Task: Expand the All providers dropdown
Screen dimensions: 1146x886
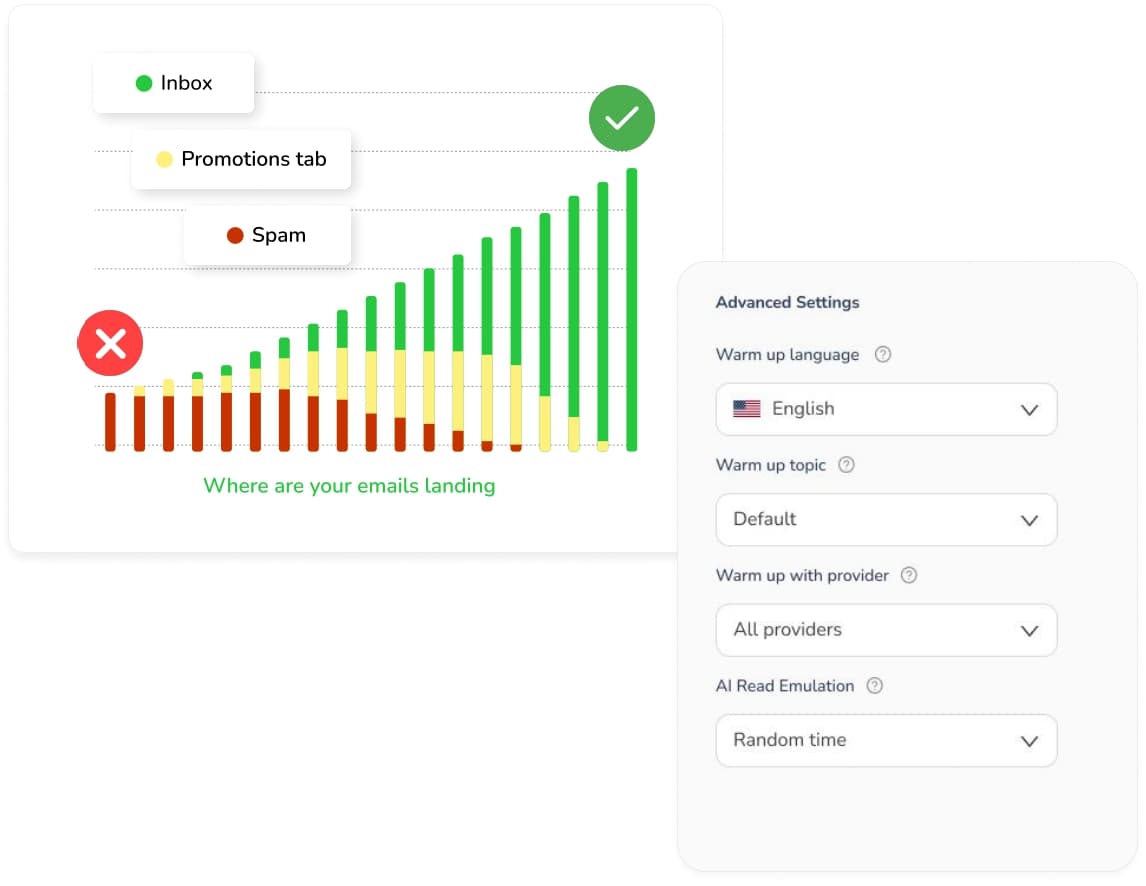Action: pos(886,630)
